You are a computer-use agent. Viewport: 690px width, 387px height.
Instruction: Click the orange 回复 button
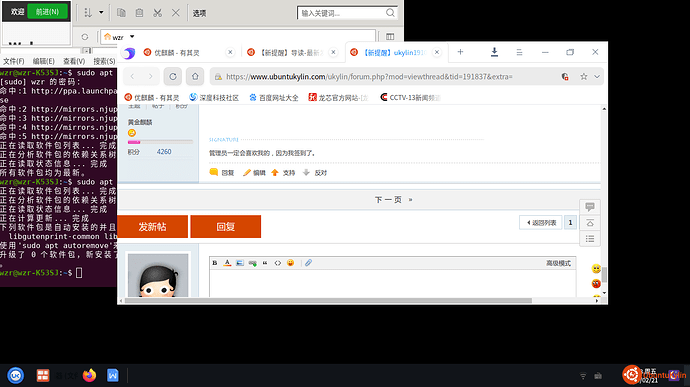pyautogui.click(x=226, y=227)
